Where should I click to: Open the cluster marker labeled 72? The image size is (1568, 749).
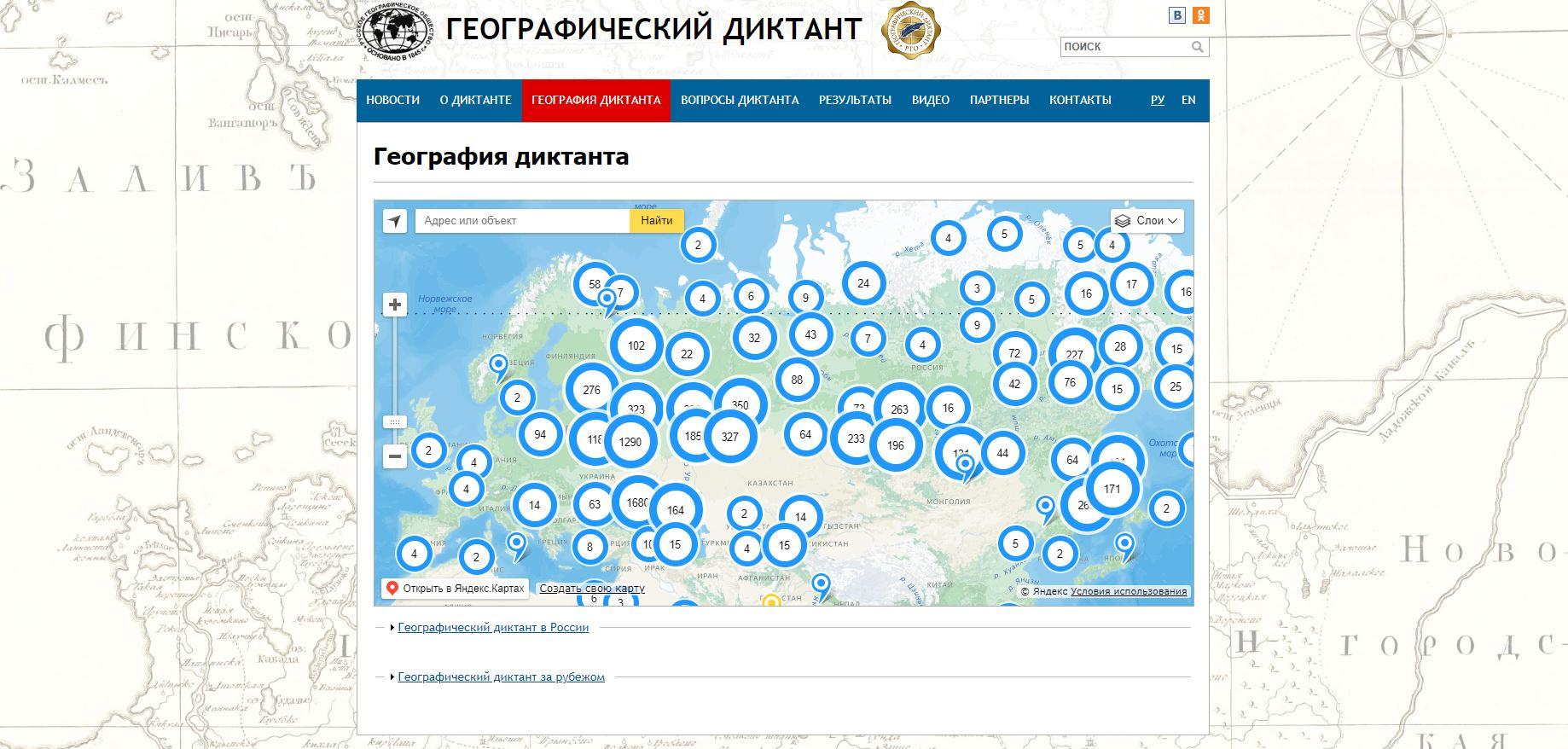[1014, 353]
